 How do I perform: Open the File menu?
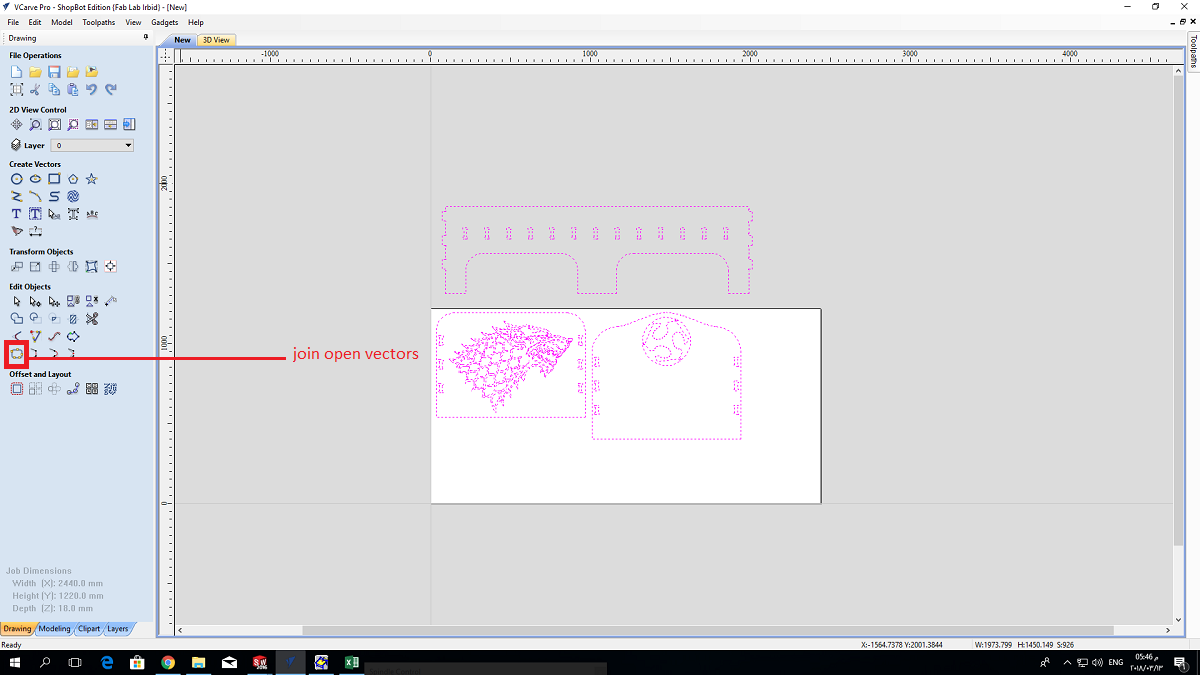point(13,22)
